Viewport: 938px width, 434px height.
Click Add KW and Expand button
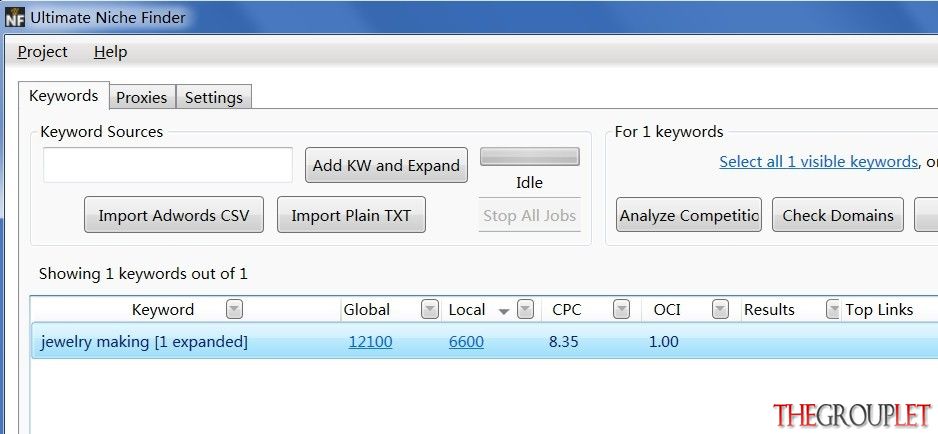pyautogui.click(x=386, y=165)
